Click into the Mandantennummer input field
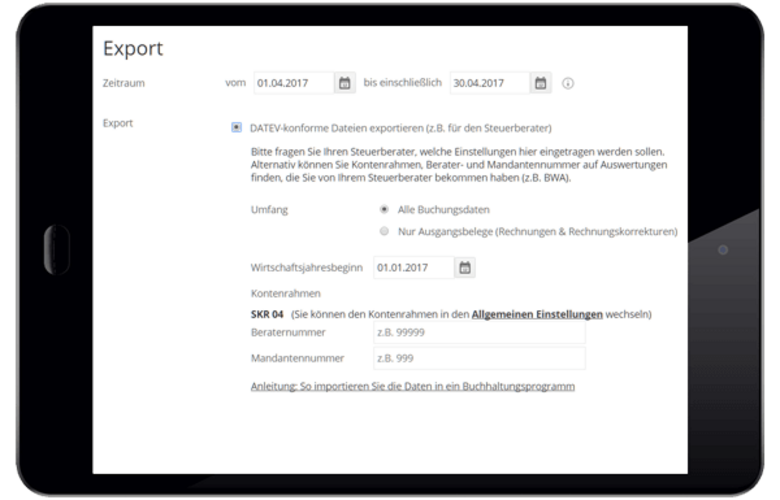780x500 pixels. [478, 358]
